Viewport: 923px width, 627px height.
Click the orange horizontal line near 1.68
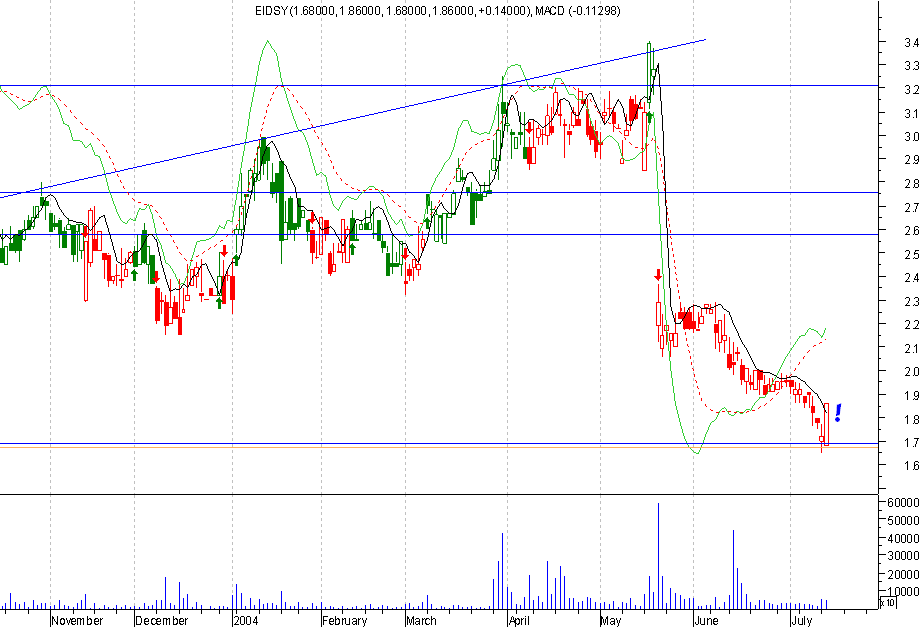click(439, 448)
